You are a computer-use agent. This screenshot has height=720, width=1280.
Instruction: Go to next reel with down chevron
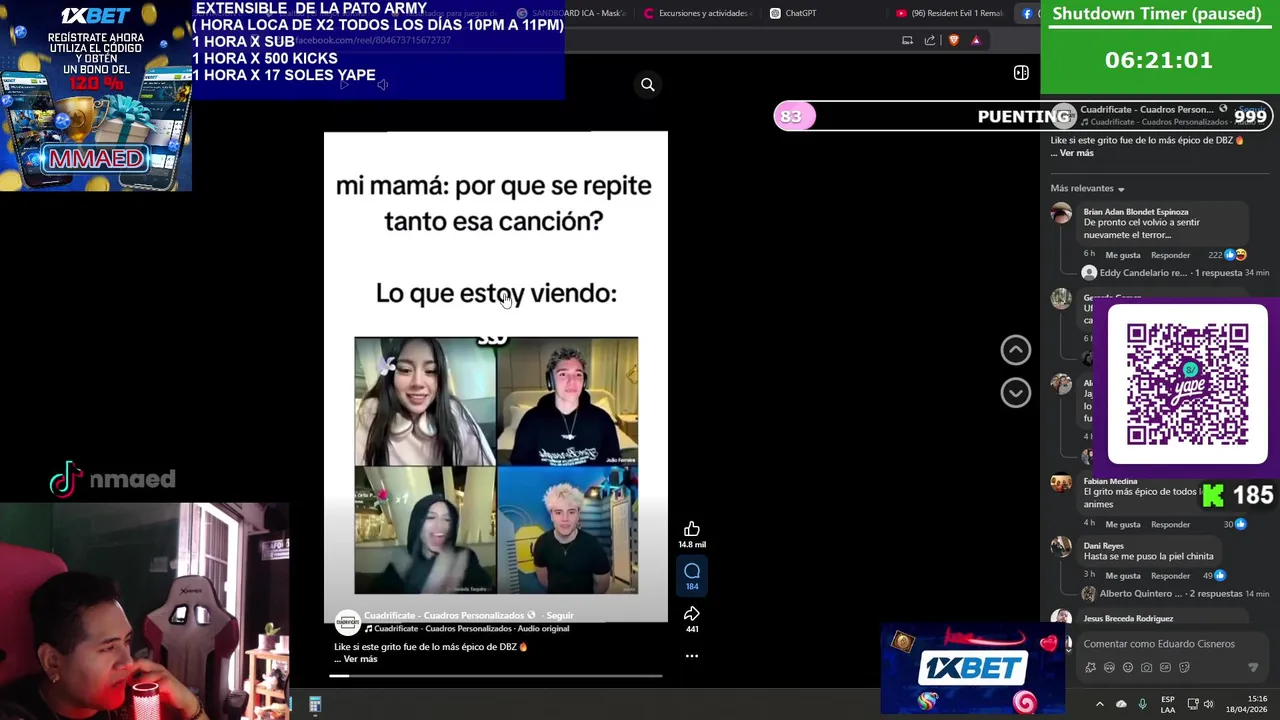point(1015,393)
